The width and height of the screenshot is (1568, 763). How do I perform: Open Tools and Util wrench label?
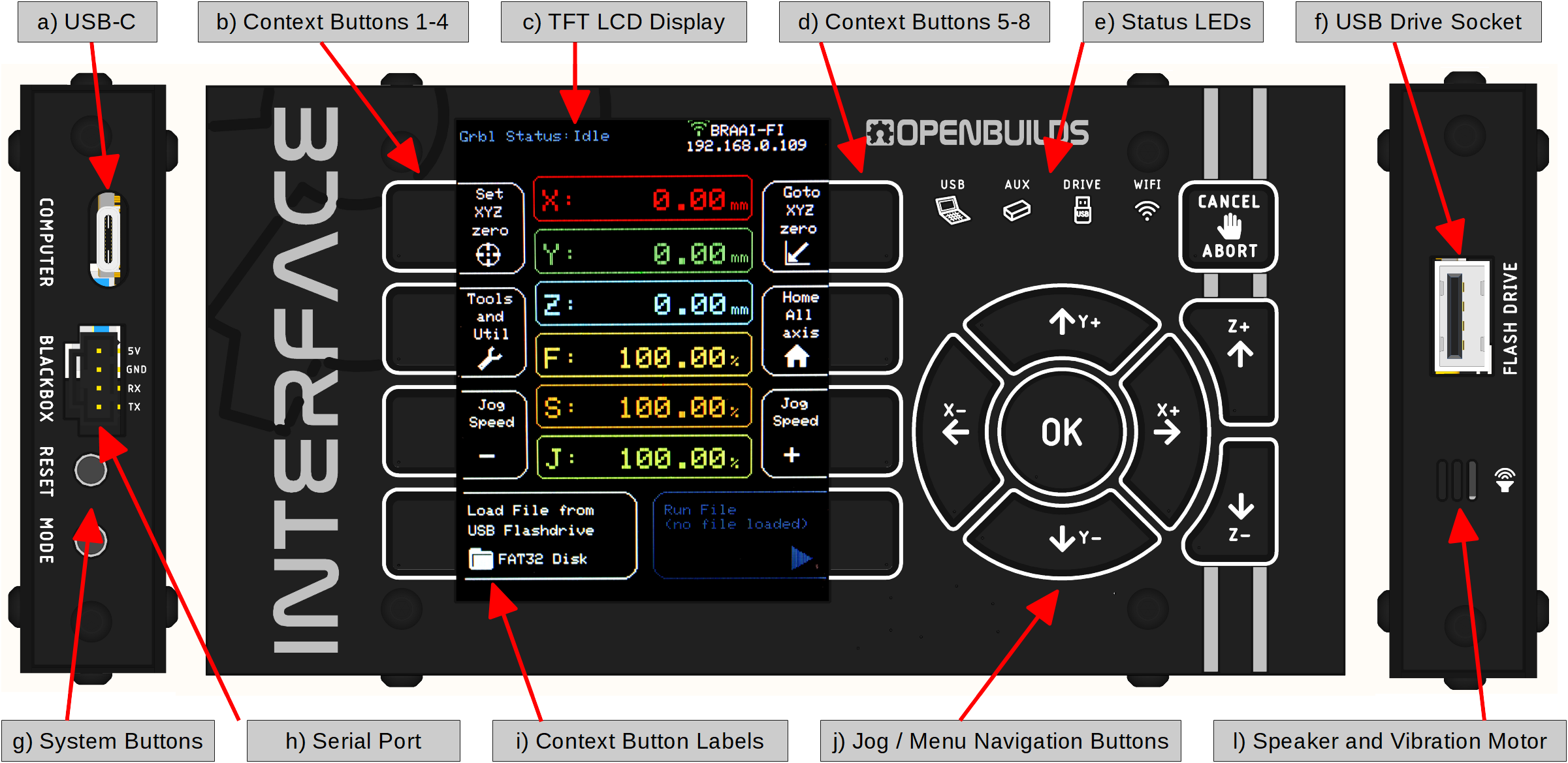tap(490, 332)
